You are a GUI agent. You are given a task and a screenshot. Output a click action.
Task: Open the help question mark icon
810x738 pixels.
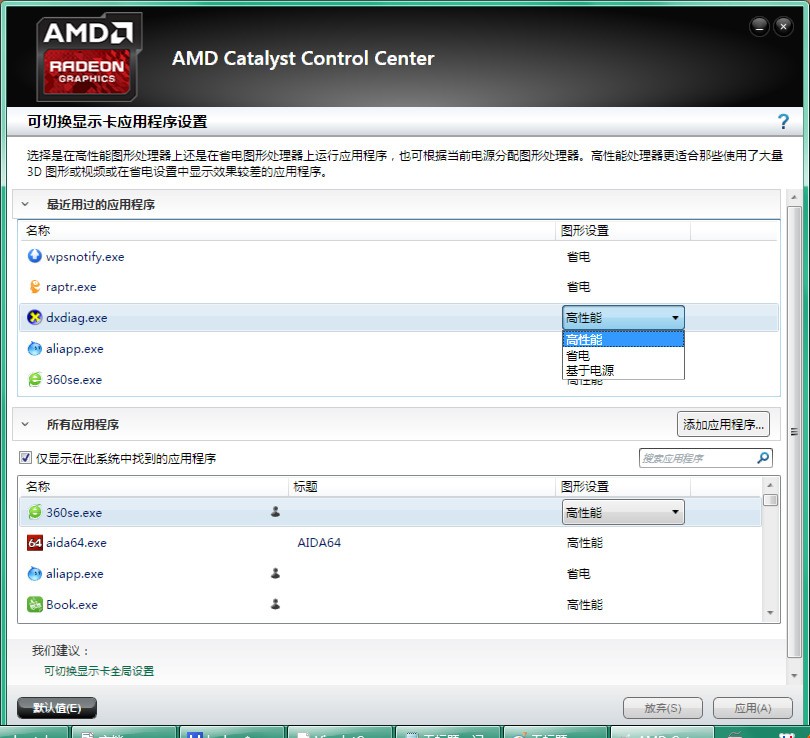coord(783,122)
